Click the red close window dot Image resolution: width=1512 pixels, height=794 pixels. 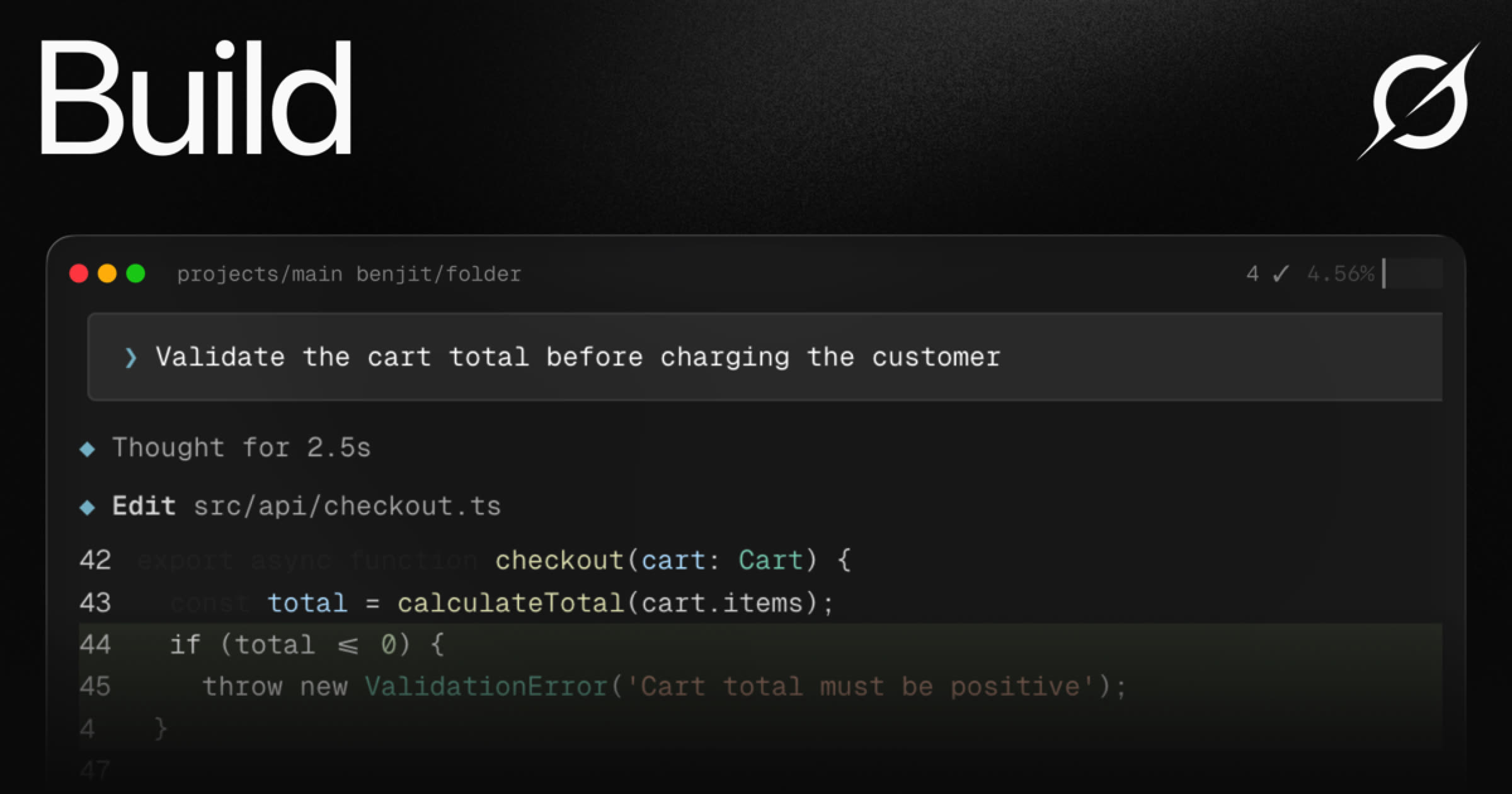tap(79, 273)
